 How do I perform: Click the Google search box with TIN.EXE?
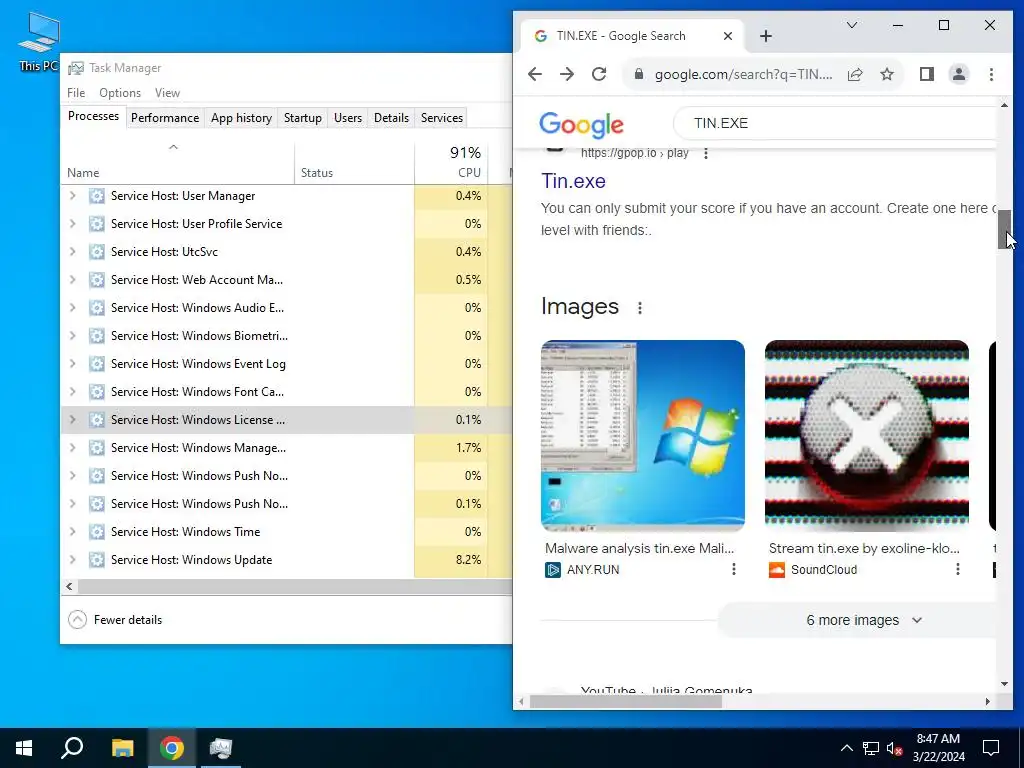[836, 123]
